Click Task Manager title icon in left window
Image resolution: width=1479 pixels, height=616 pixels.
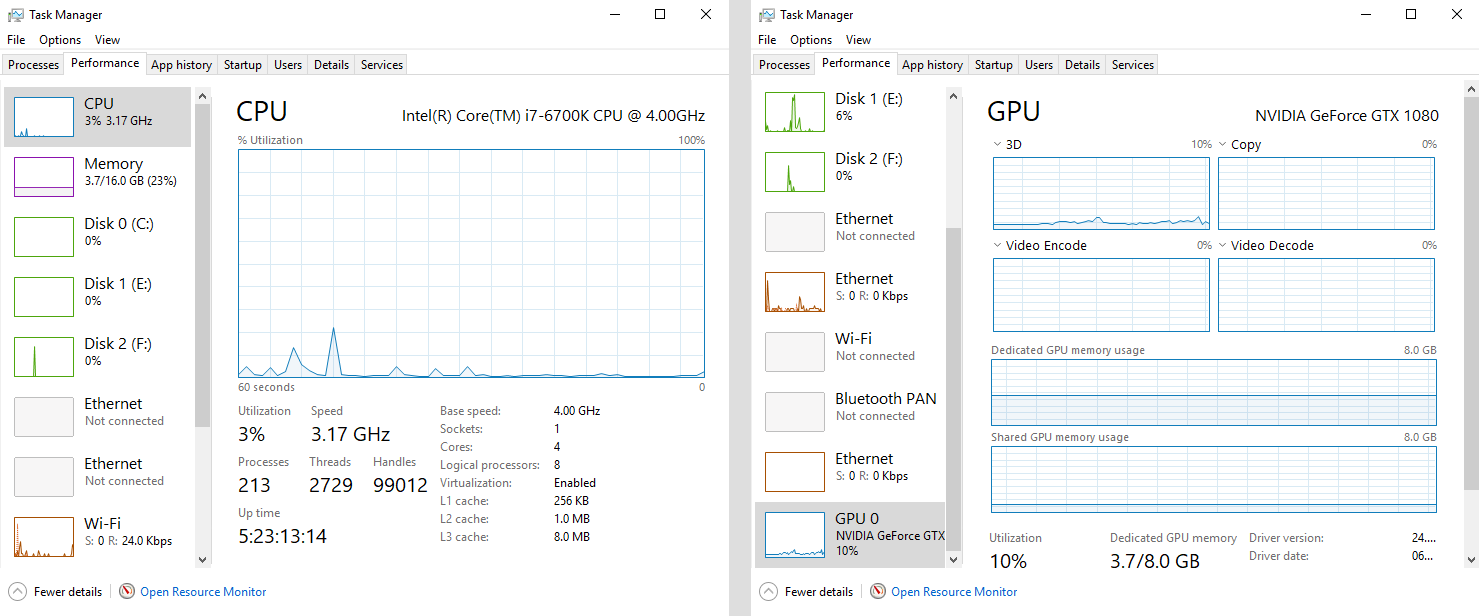click(x=16, y=15)
